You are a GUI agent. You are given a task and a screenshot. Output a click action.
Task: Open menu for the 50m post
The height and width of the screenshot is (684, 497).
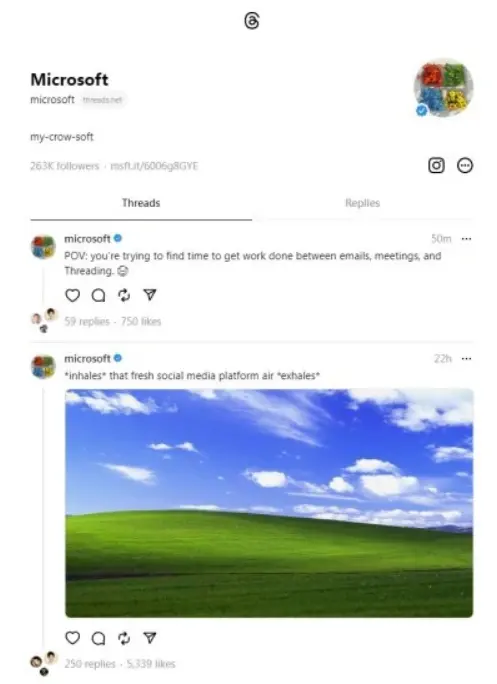pos(466,239)
